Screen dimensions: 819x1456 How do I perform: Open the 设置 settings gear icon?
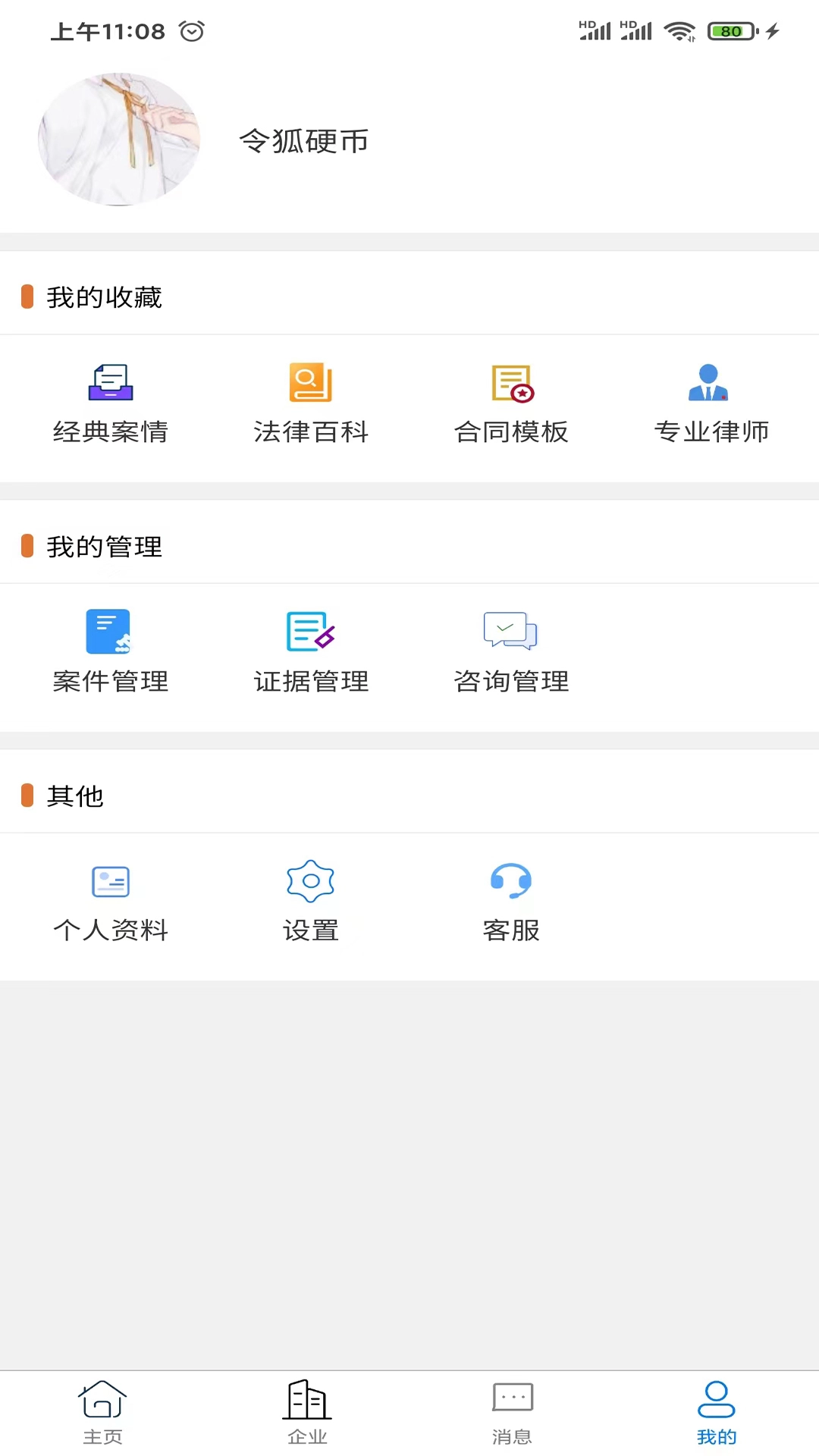click(311, 881)
